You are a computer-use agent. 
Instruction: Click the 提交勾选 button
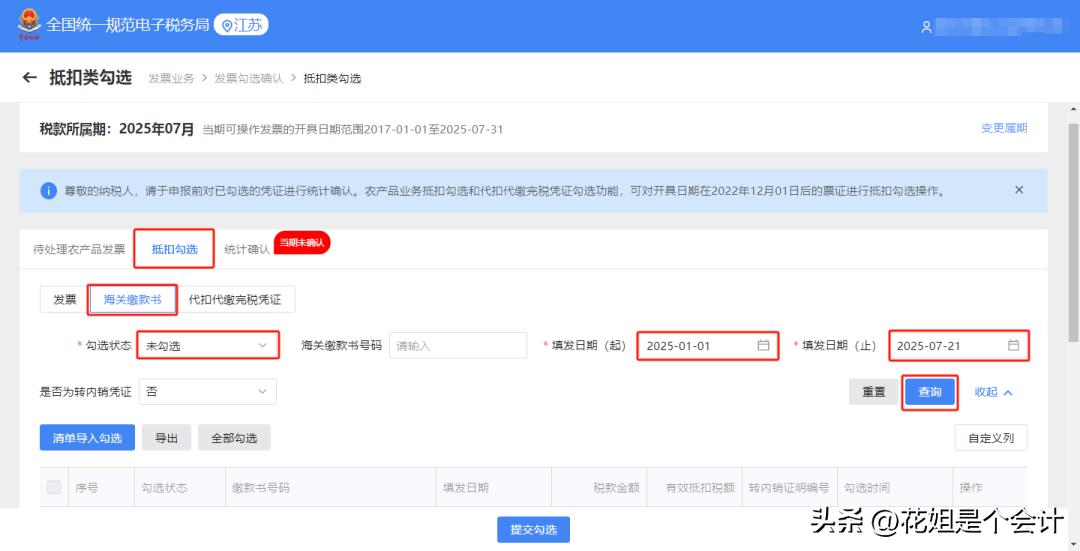[533, 530]
